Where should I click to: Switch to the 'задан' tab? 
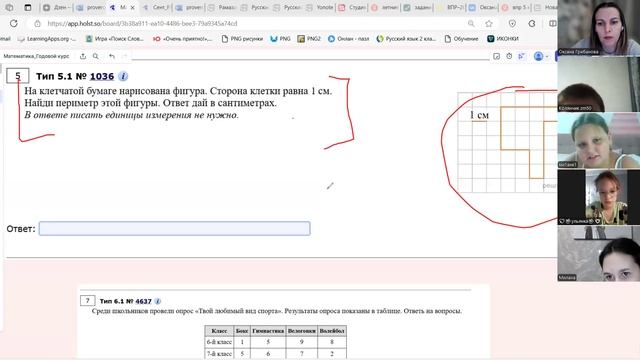point(417,7)
